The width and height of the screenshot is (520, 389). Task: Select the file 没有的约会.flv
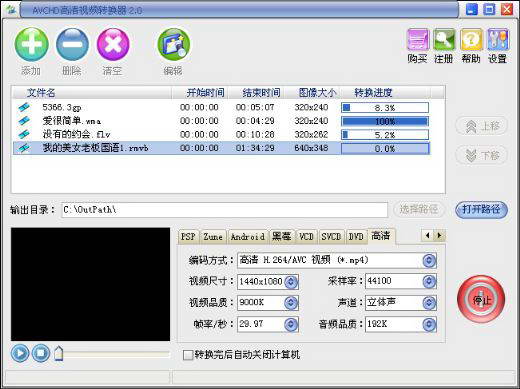coord(76,134)
